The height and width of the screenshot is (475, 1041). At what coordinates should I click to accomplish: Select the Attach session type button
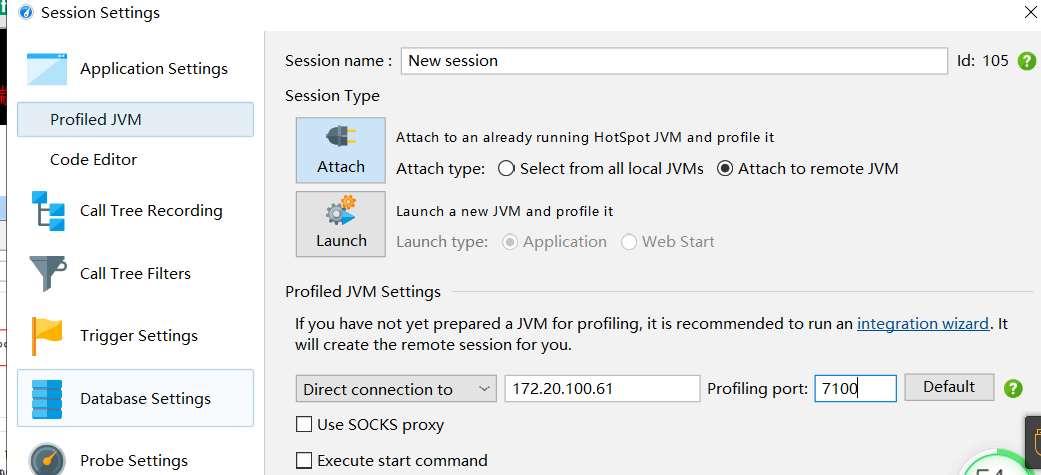tap(341, 150)
